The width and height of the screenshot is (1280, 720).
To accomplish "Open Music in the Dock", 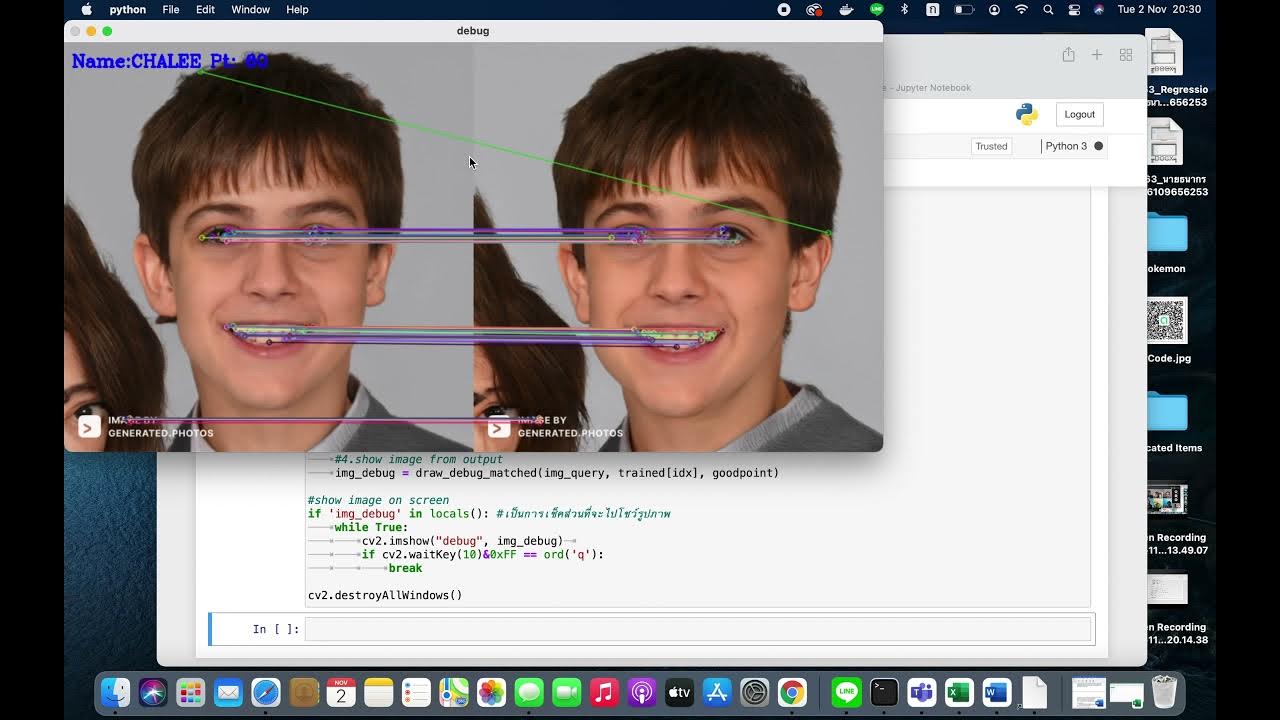I will click(x=604, y=692).
